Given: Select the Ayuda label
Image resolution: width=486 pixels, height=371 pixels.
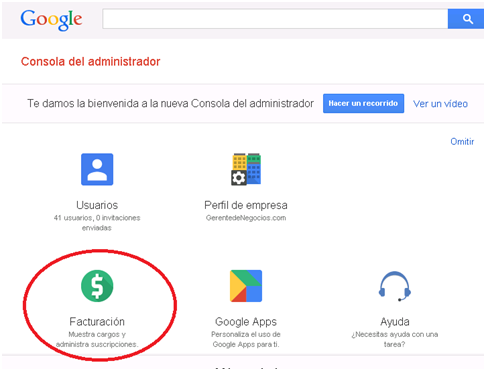Looking at the screenshot, I should click(x=395, y=322).
